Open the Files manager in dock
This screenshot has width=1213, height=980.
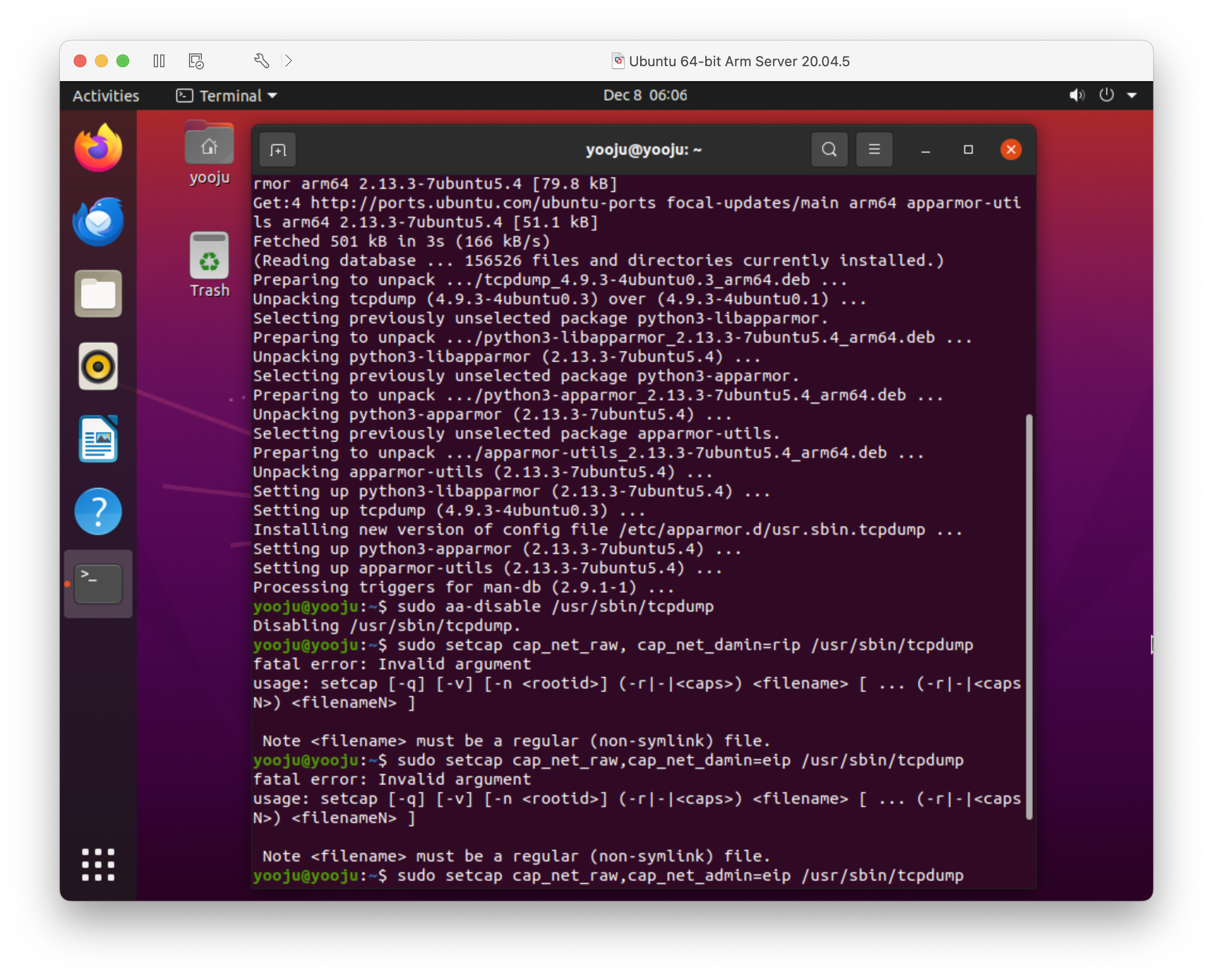pos(98,294)
